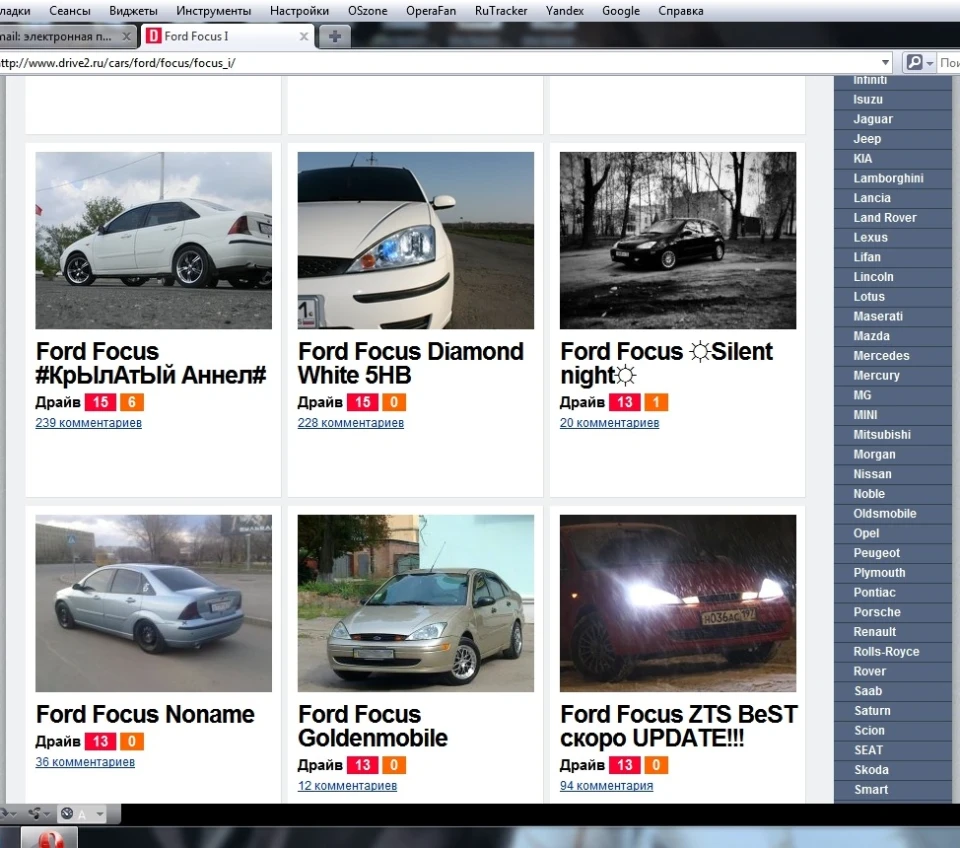Select Jeep in the brand sidebar
Image resolution: width=960 pixels, height=848 pixels.
(893, 139)
